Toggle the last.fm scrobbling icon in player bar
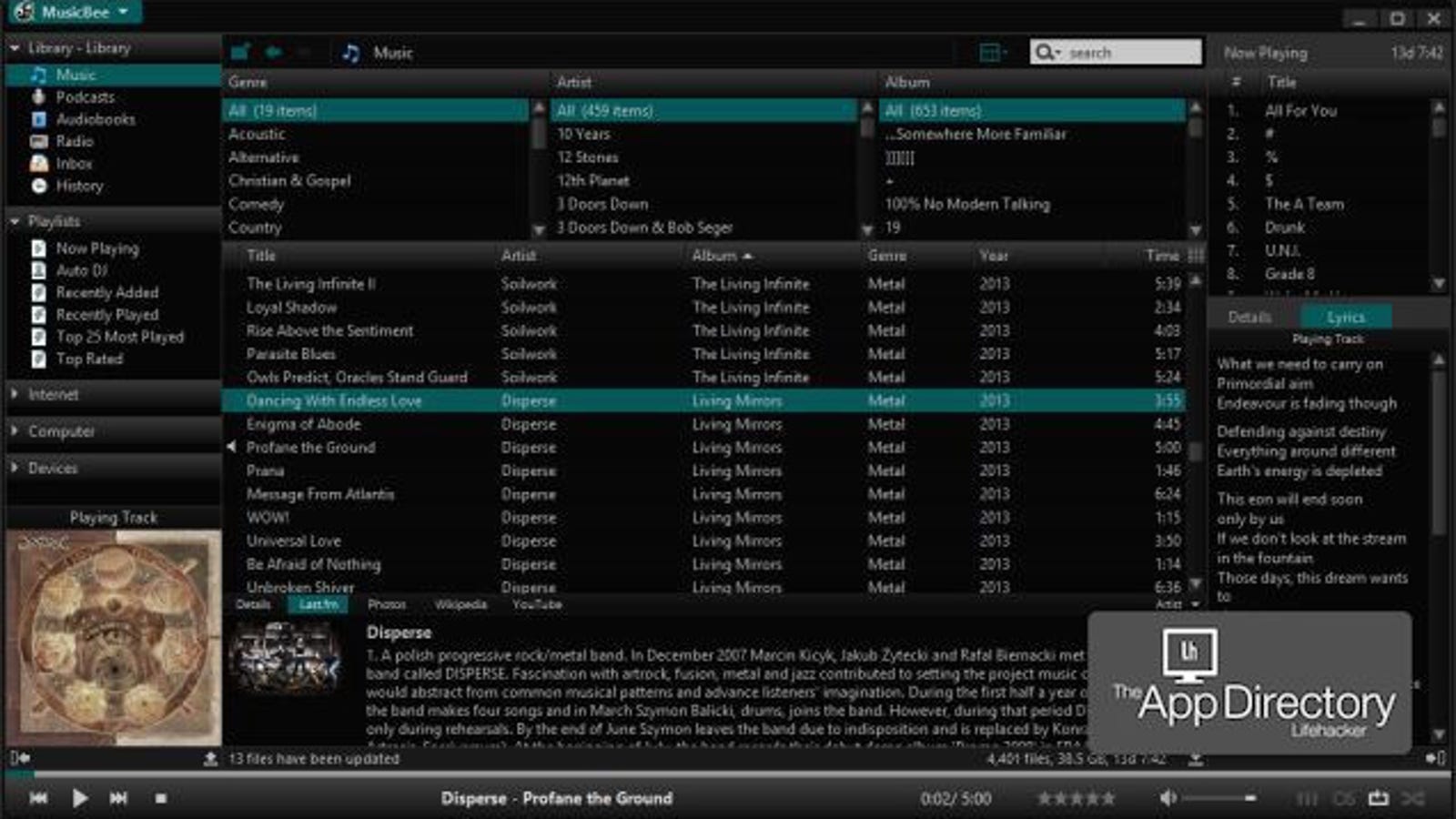The width and height of the screenshot is (1456, 819). tap(1343, 798)
